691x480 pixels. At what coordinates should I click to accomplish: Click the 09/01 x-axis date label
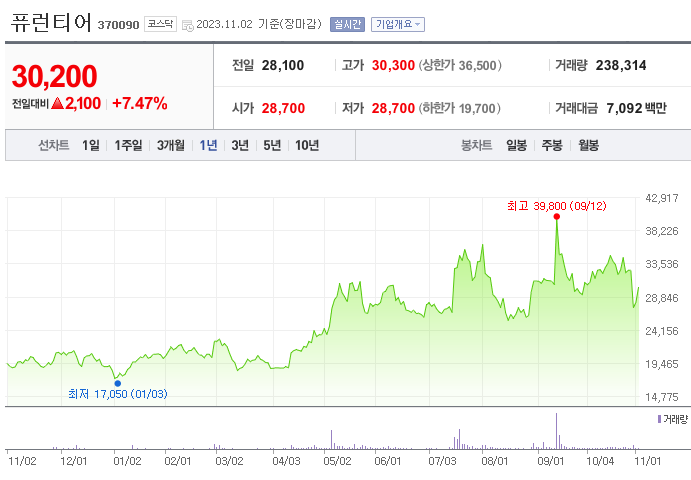pos(551,461)
